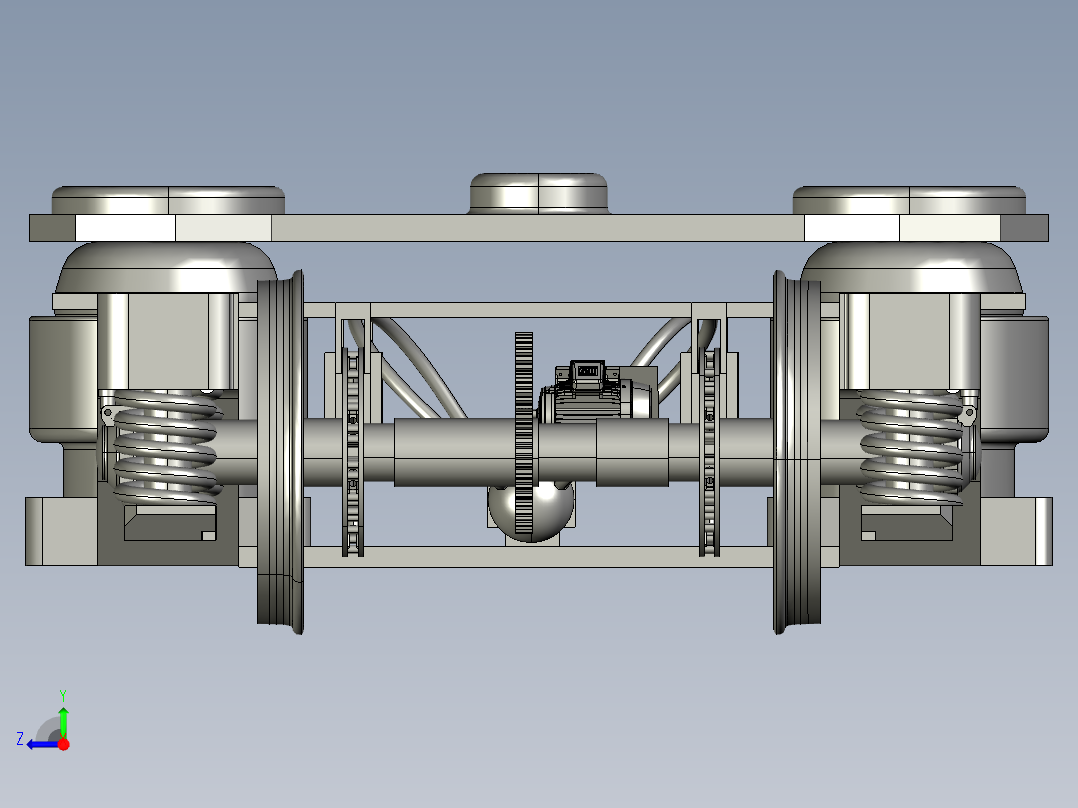Image resolution: width=1078 pixels, height=808 pixels.
Task: Select the large central spur gear
Action: pos(524,433)
